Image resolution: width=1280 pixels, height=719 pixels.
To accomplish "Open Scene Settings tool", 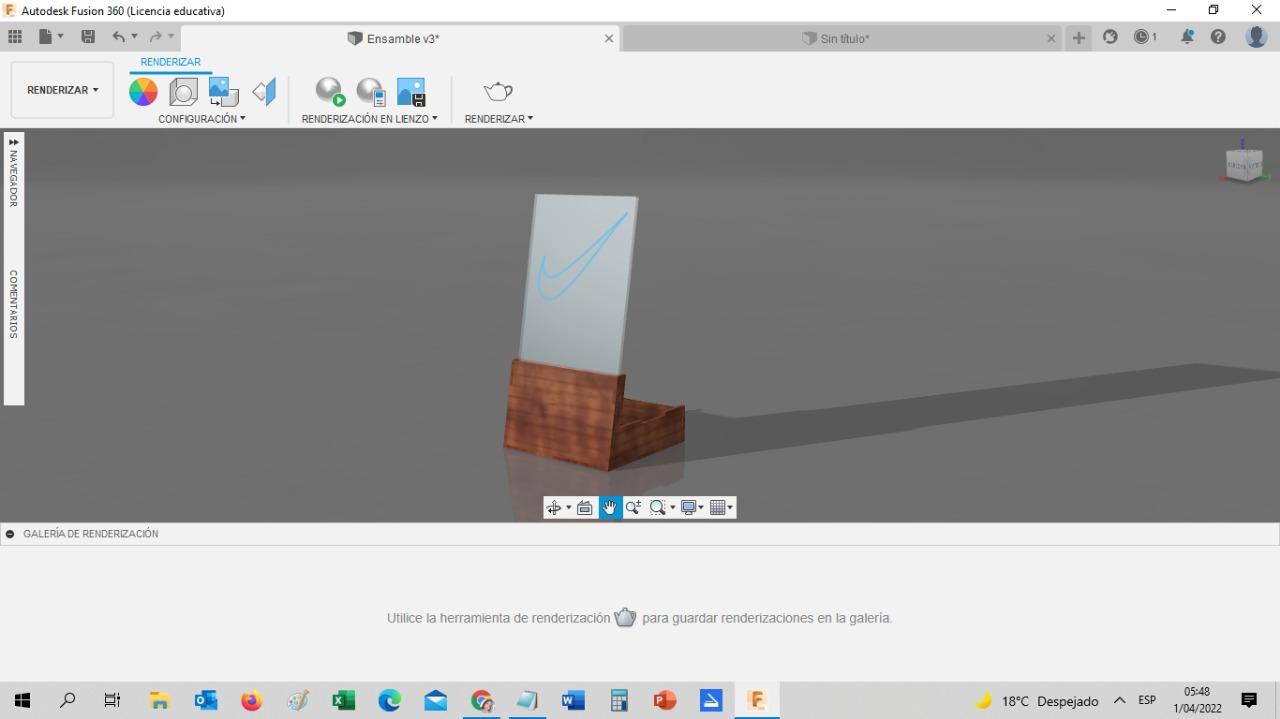I will coord(183,92).
